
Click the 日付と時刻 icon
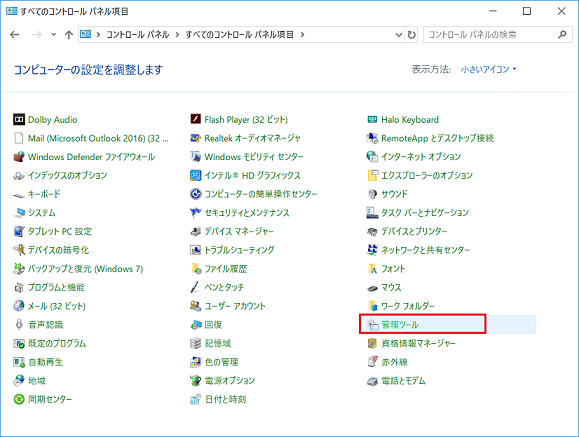click(195, 399)
